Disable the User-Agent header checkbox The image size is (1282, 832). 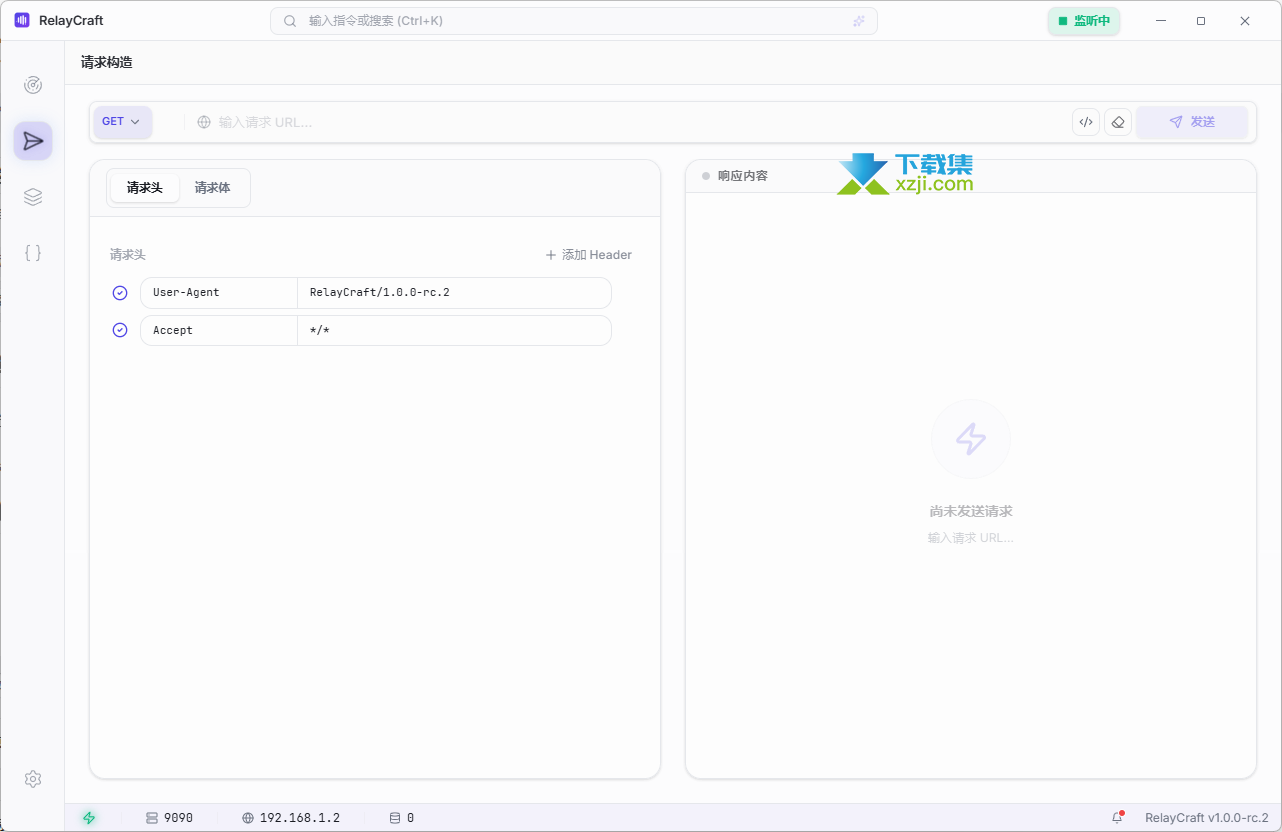(x=120, y=293)
